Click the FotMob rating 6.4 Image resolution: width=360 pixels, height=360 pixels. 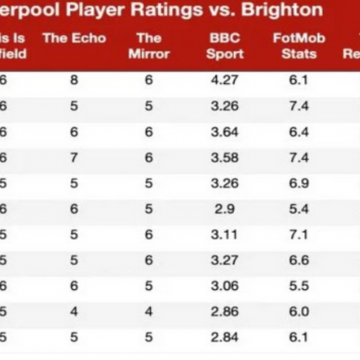pos(299,132)
